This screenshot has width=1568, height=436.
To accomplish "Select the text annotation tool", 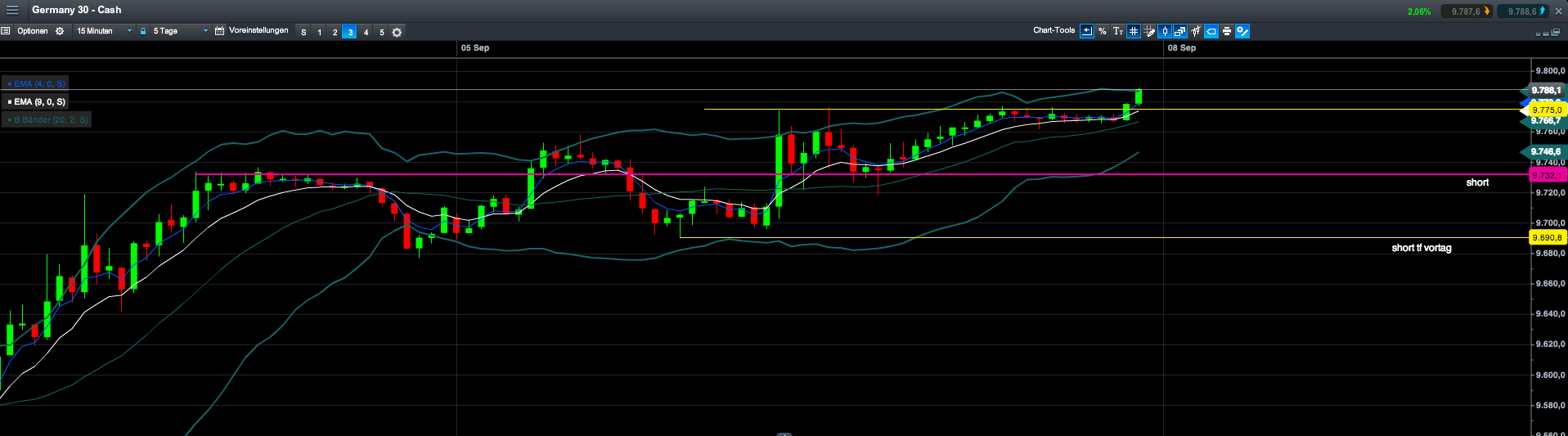I will coord(1118,31).
